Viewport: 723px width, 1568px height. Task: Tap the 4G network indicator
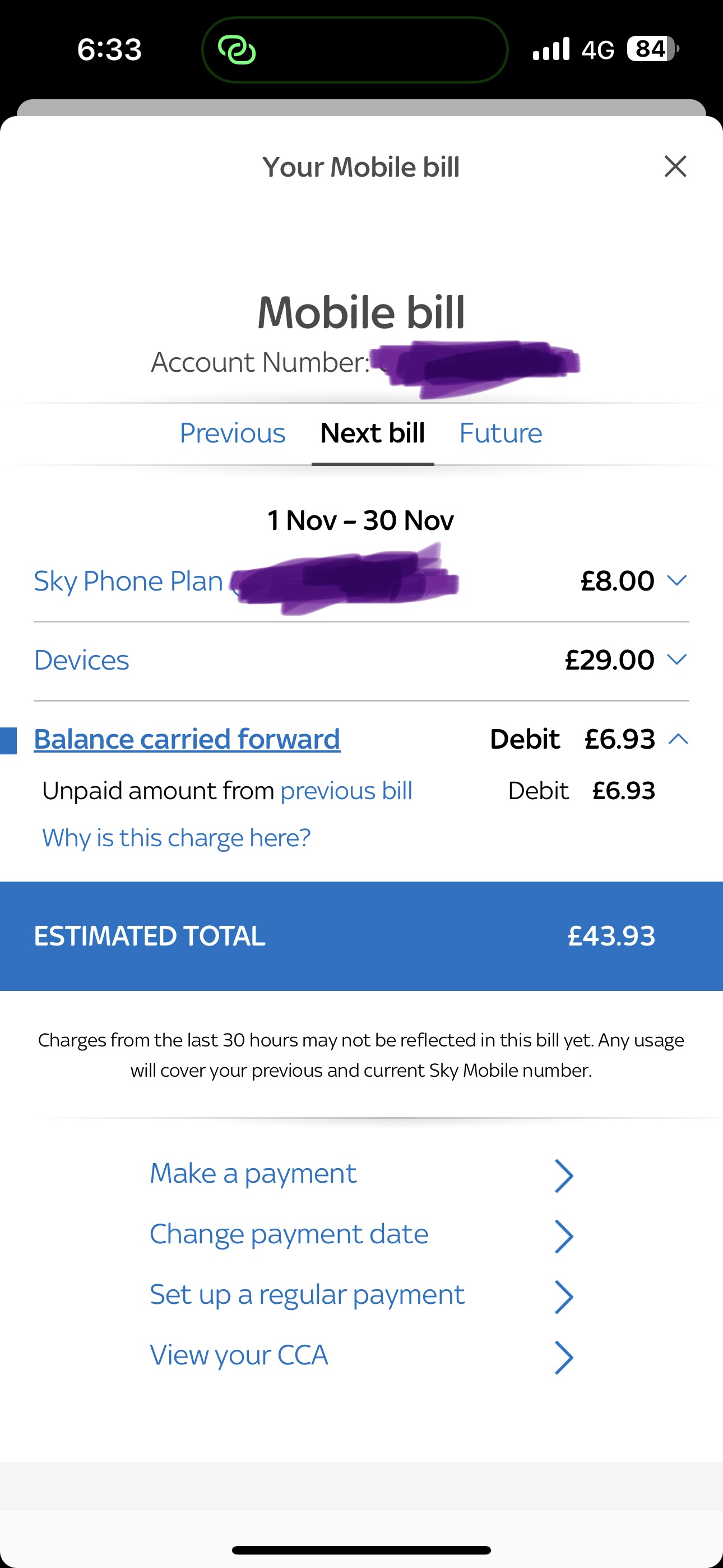(x=597, y=49)
